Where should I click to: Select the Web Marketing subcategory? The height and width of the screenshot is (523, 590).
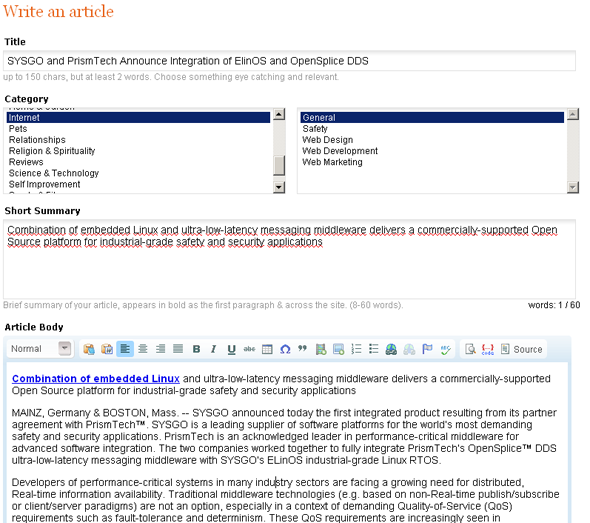click(432, 162)
